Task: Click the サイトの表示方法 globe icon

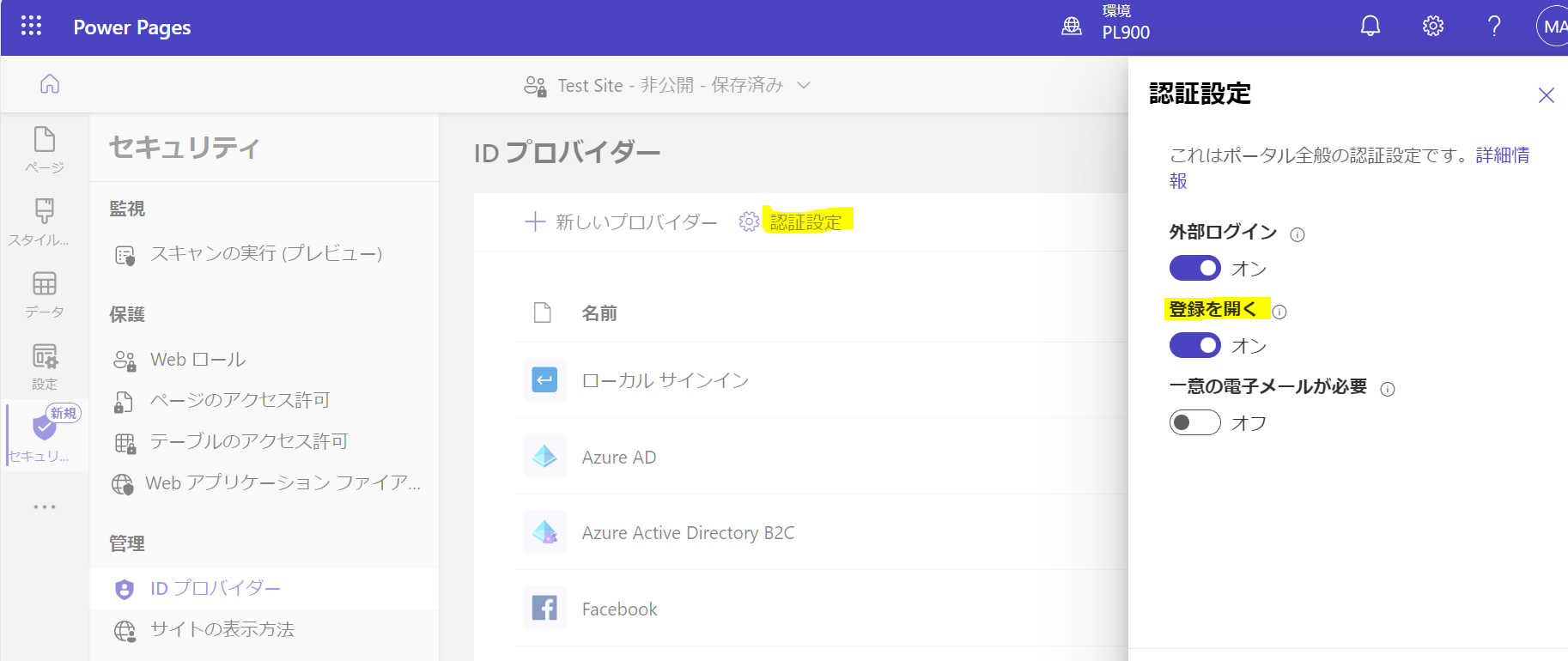Action: click(x=125, y=632)
